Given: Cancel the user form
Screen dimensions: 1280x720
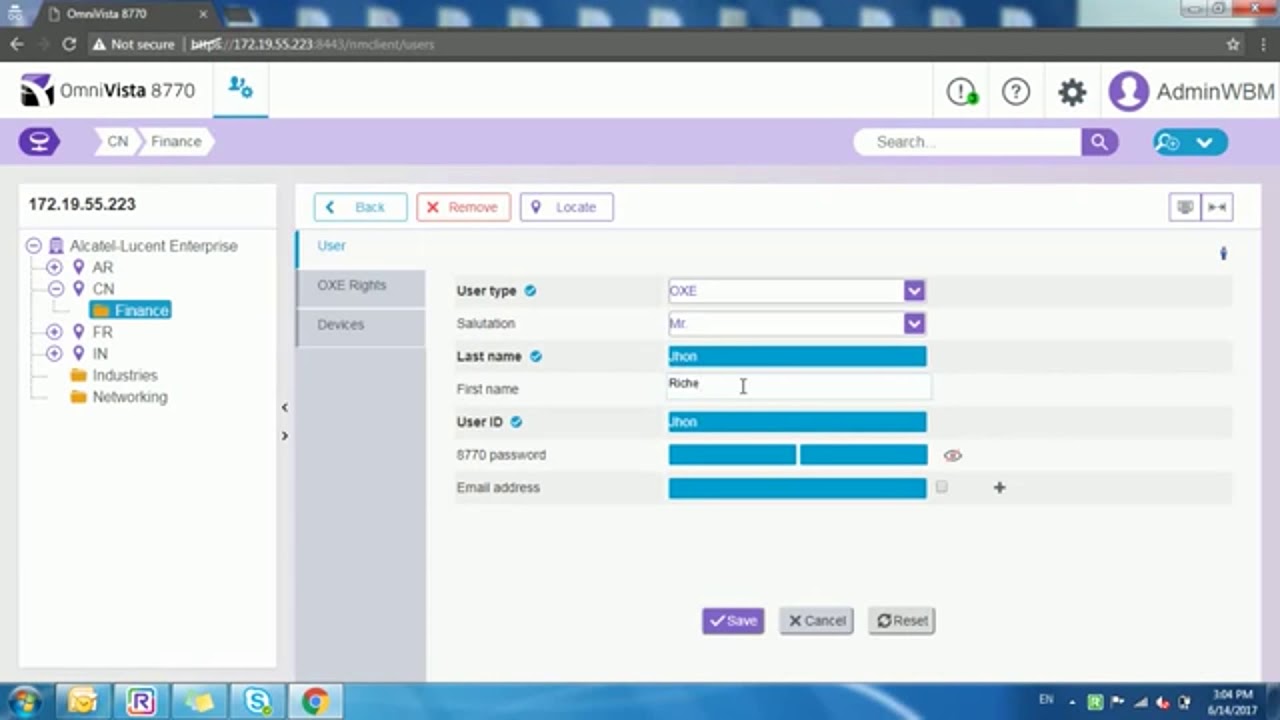Looking at the screenshot, I should 816,621.
